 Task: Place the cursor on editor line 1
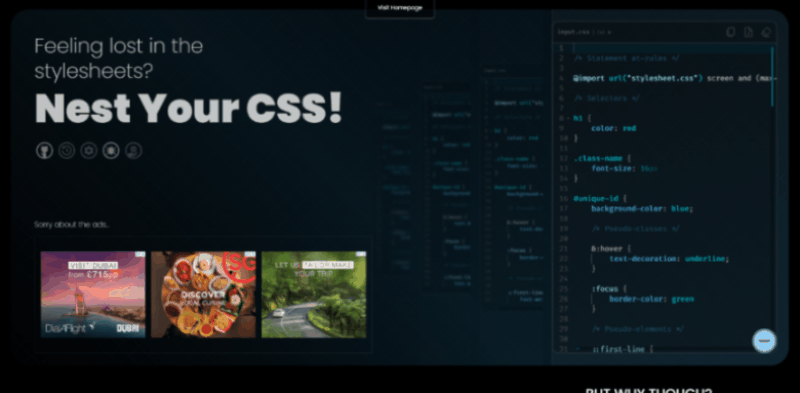click(x=671, y=48)
